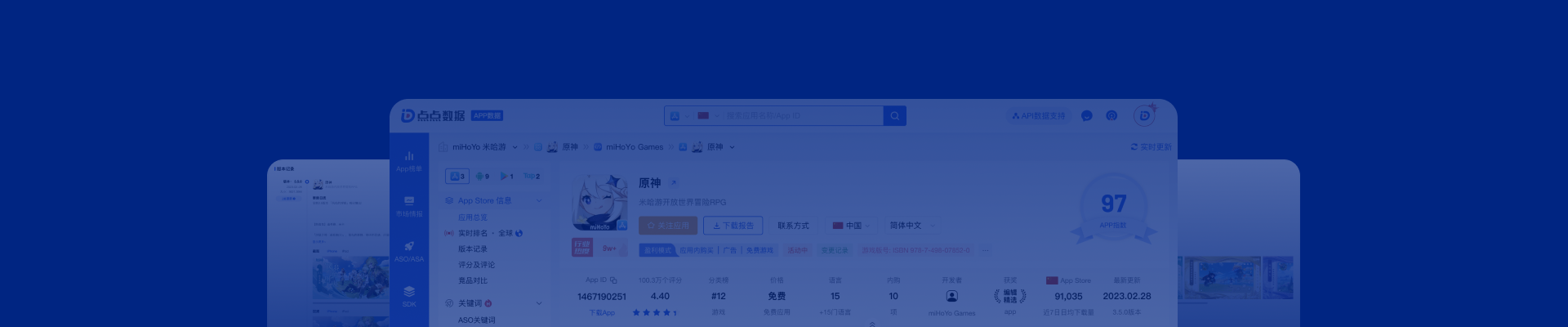
Task: Click the 关注应用 follow button
Action: point(668,226)
